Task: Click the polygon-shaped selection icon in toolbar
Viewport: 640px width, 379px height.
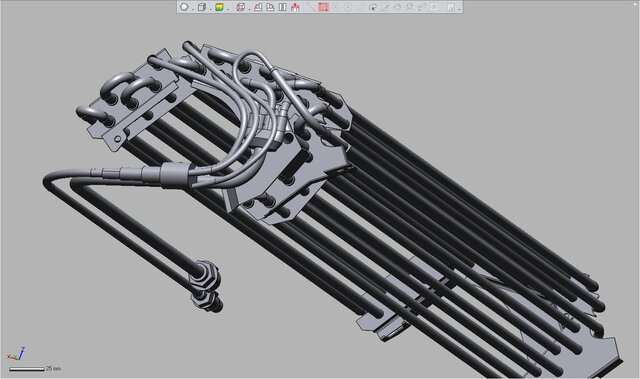Action: [184, 7]
